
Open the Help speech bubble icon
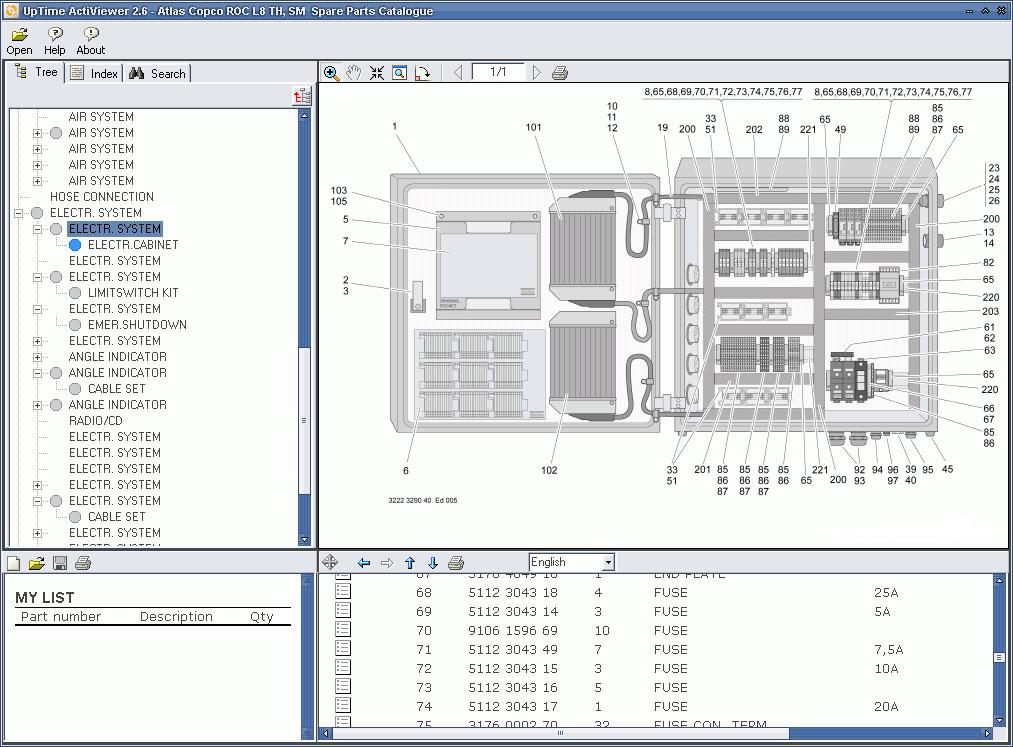pyautogui.click(x=55, y=34)
